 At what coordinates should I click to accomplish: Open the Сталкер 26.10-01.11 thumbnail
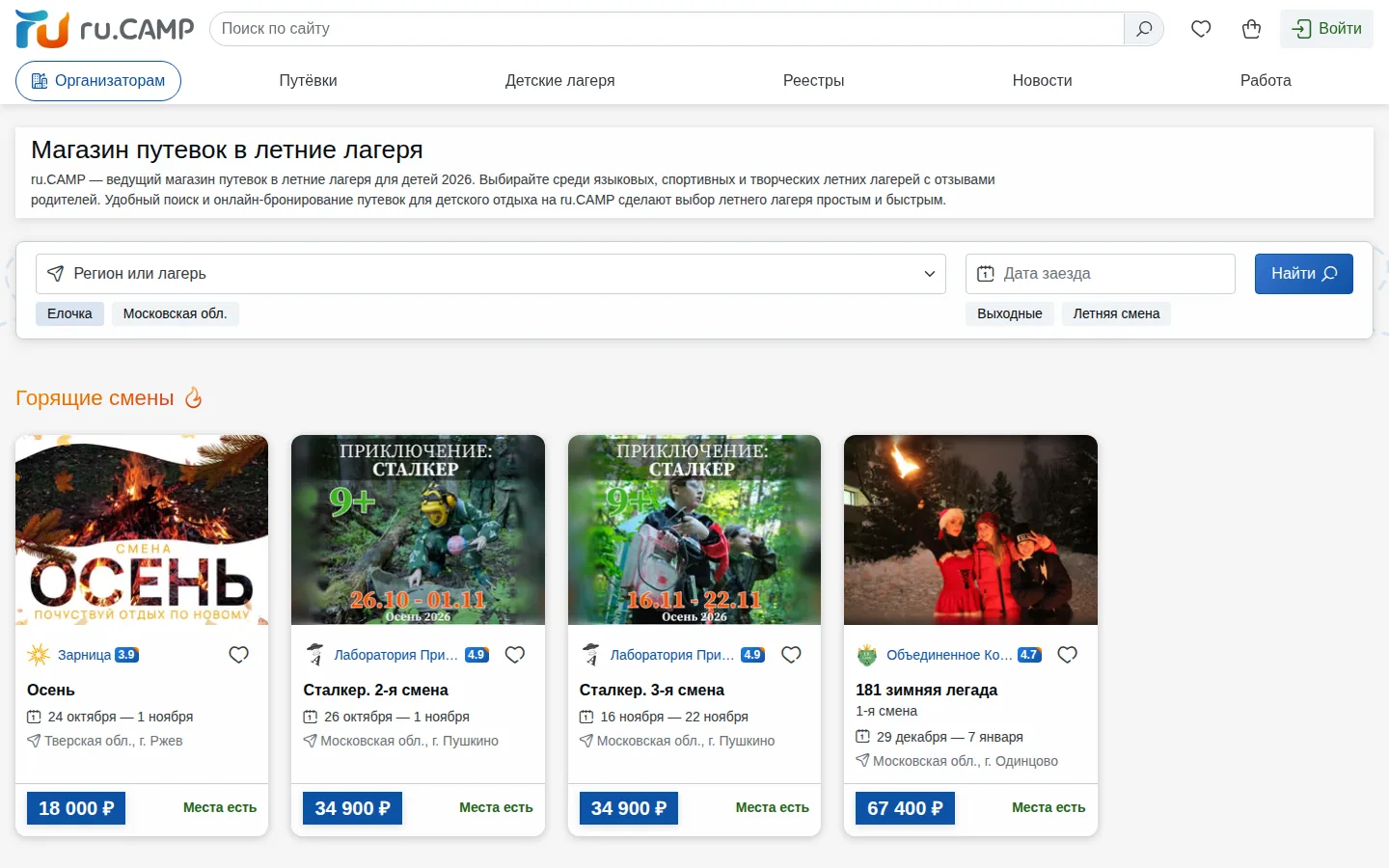point(418,529)
